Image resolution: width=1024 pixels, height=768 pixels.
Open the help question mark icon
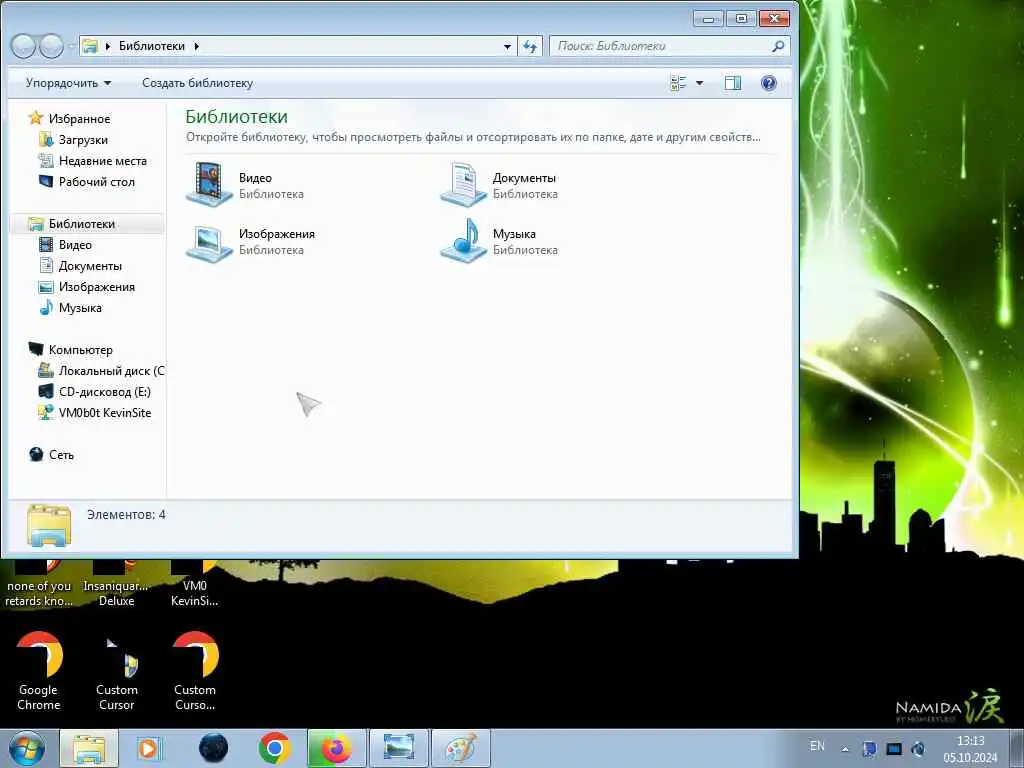tap(769, 83)
